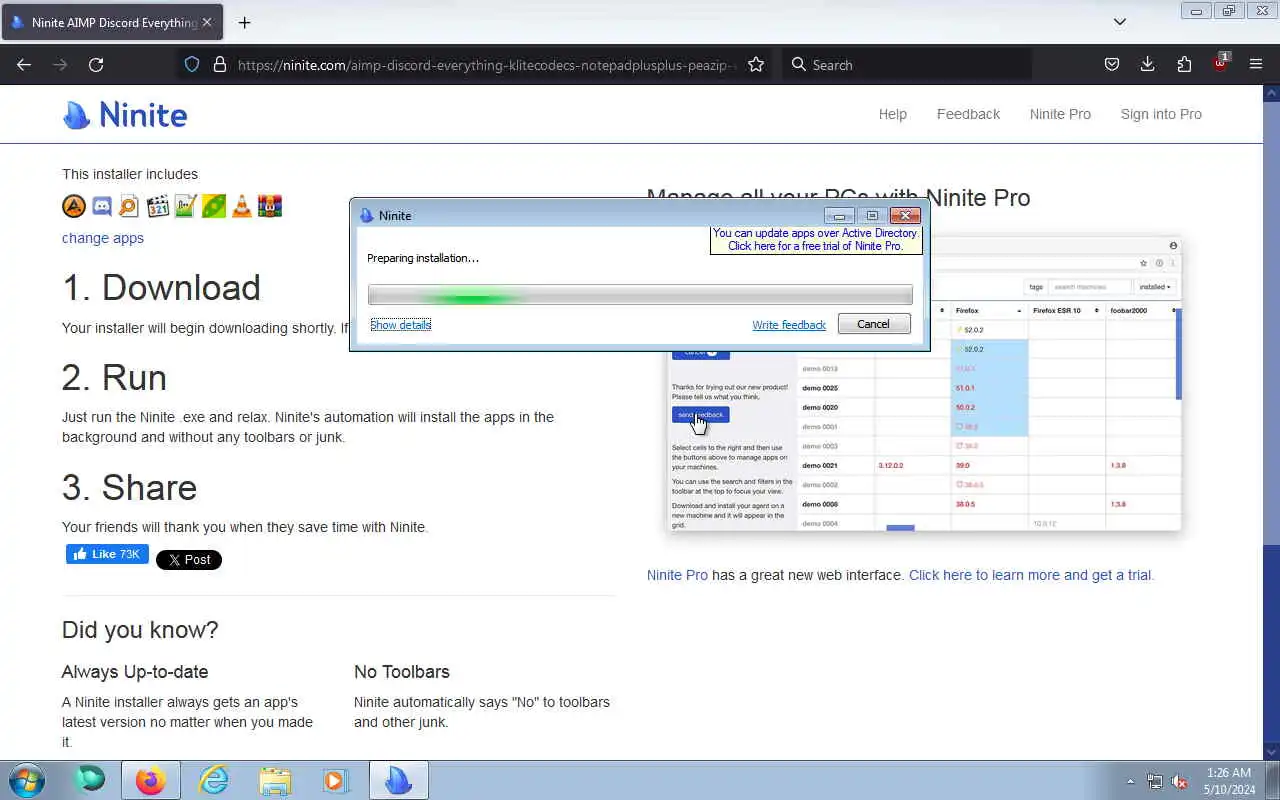1280x800 pixels.
Task: Click the network tray icon
Action: pyautogui.click(x=1155, y=781)
